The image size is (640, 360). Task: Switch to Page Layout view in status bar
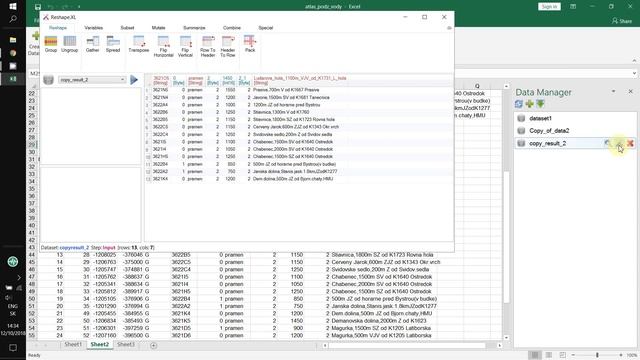pos(549,355)
